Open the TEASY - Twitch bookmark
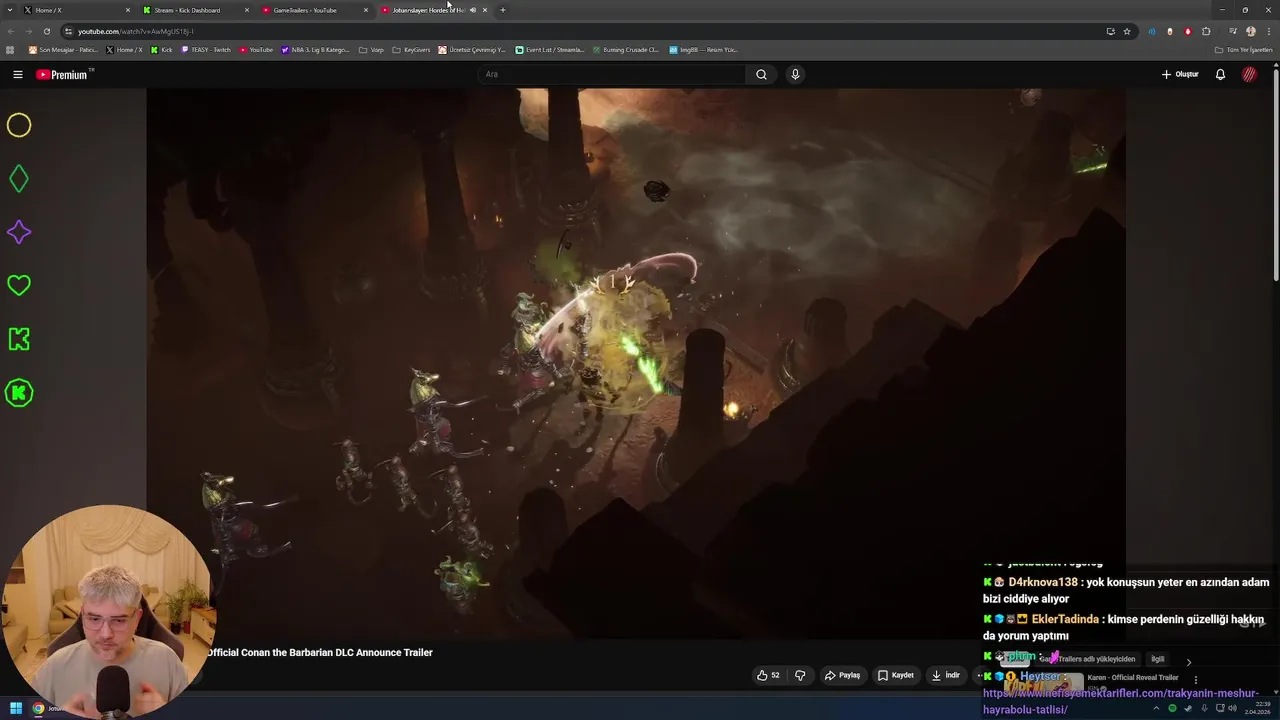Screen dimensions: 1280x720 [205, 49]
